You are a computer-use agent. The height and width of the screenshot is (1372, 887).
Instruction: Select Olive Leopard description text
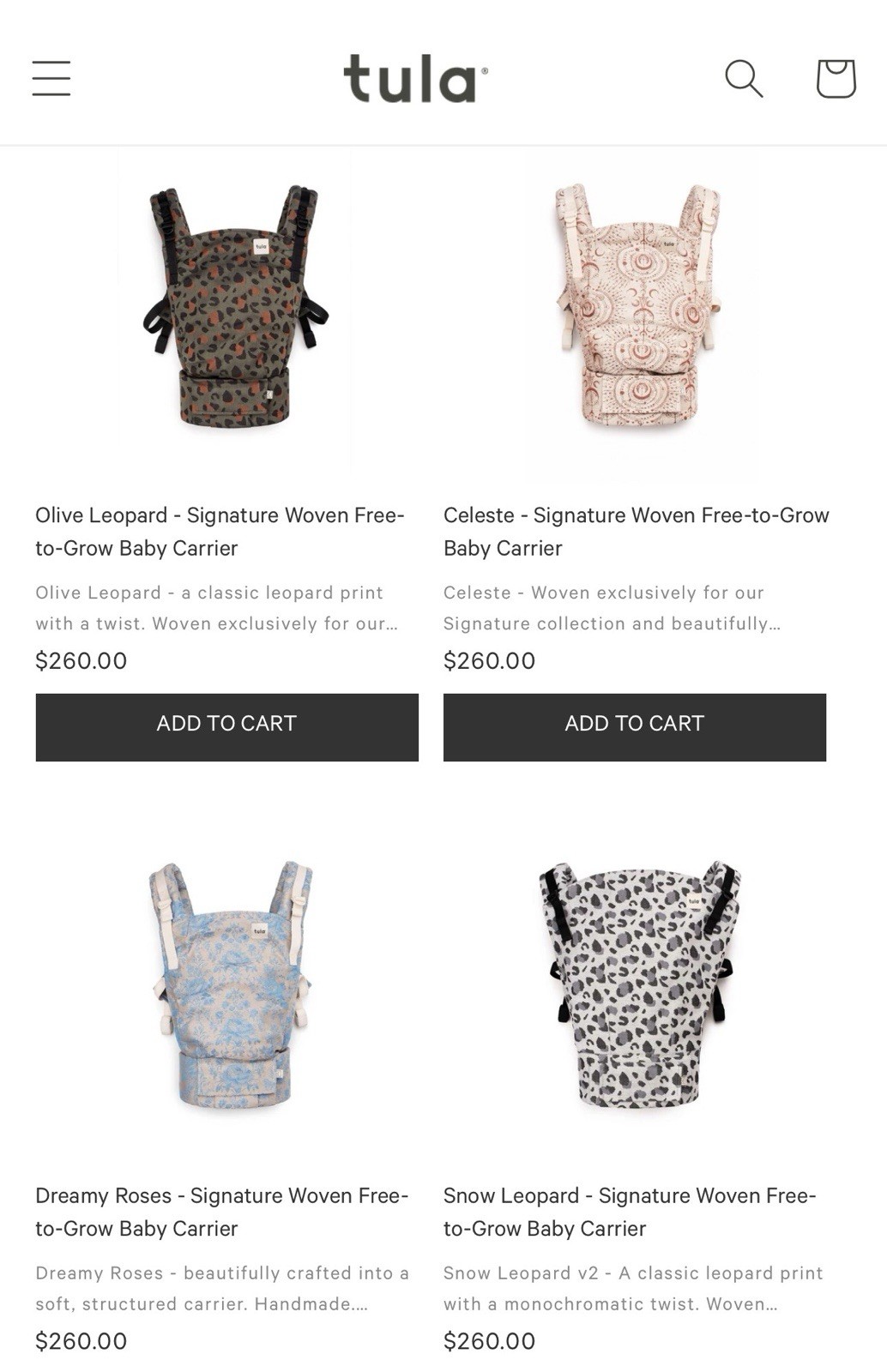coord(217,608)
